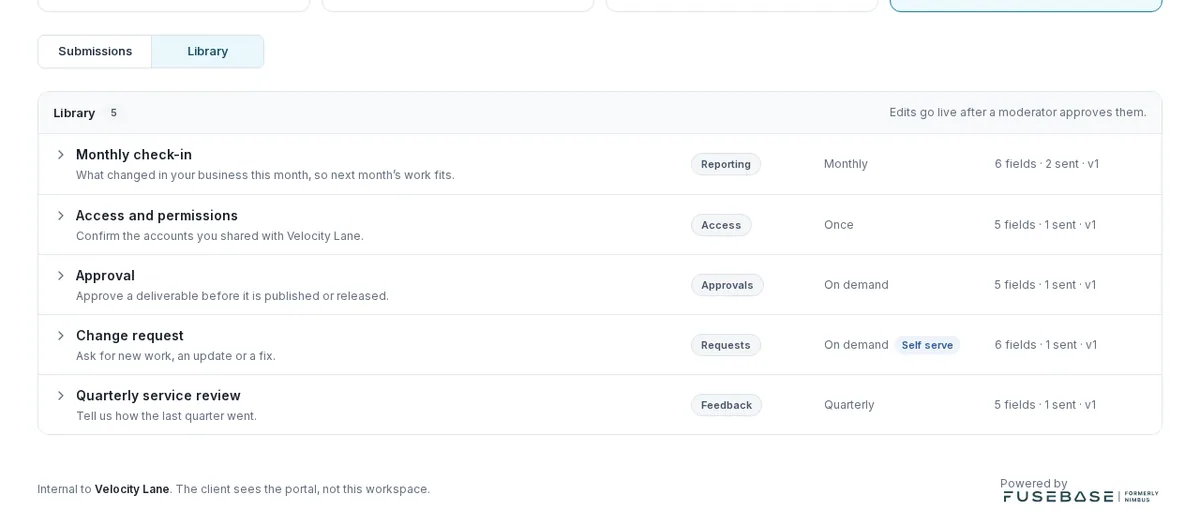Screen dimensions: 1200x525
Task: Open the Monthly check-in form title
Action: [x=134, y=154]
